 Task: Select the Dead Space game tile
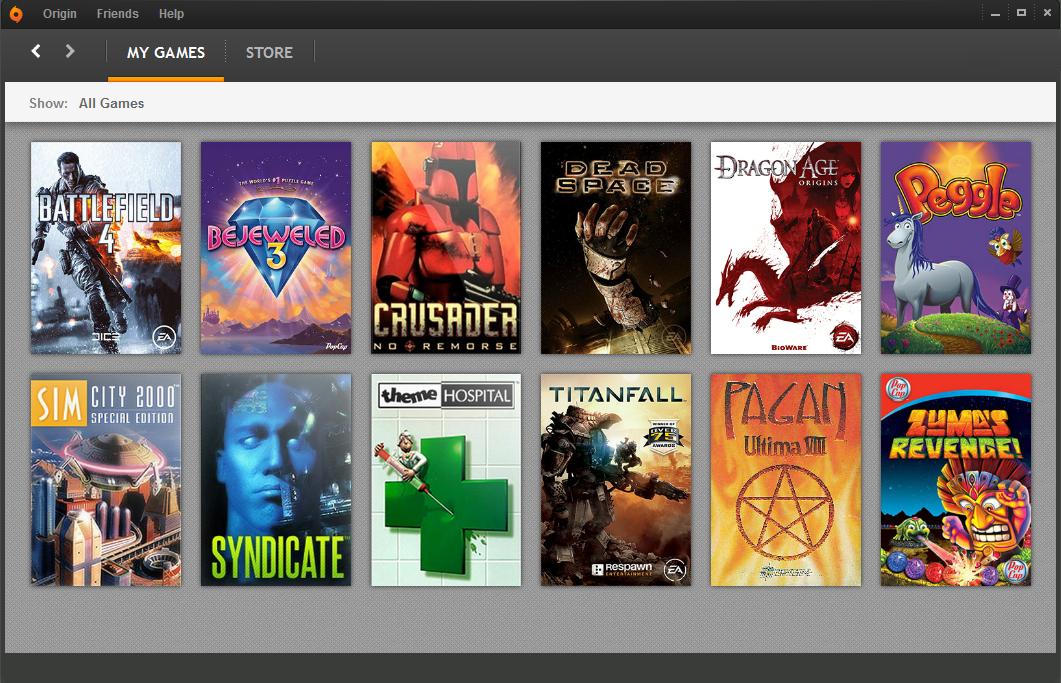click(616, 248)
